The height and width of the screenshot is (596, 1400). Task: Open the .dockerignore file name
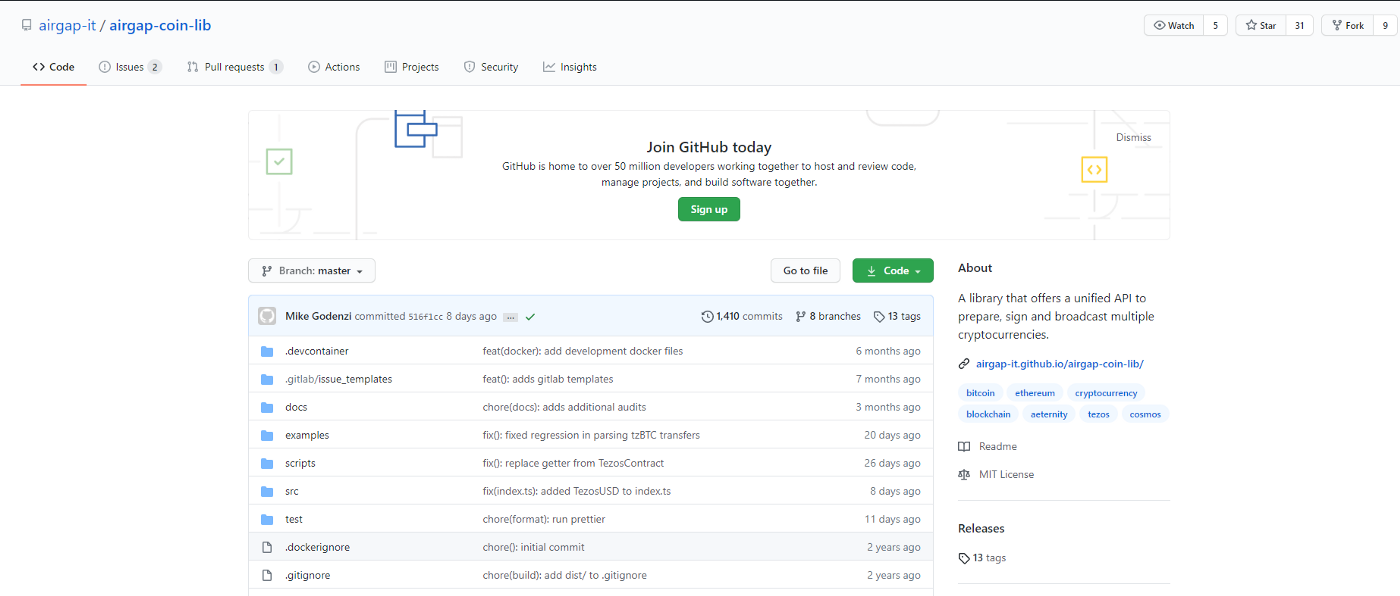(317, 548)
